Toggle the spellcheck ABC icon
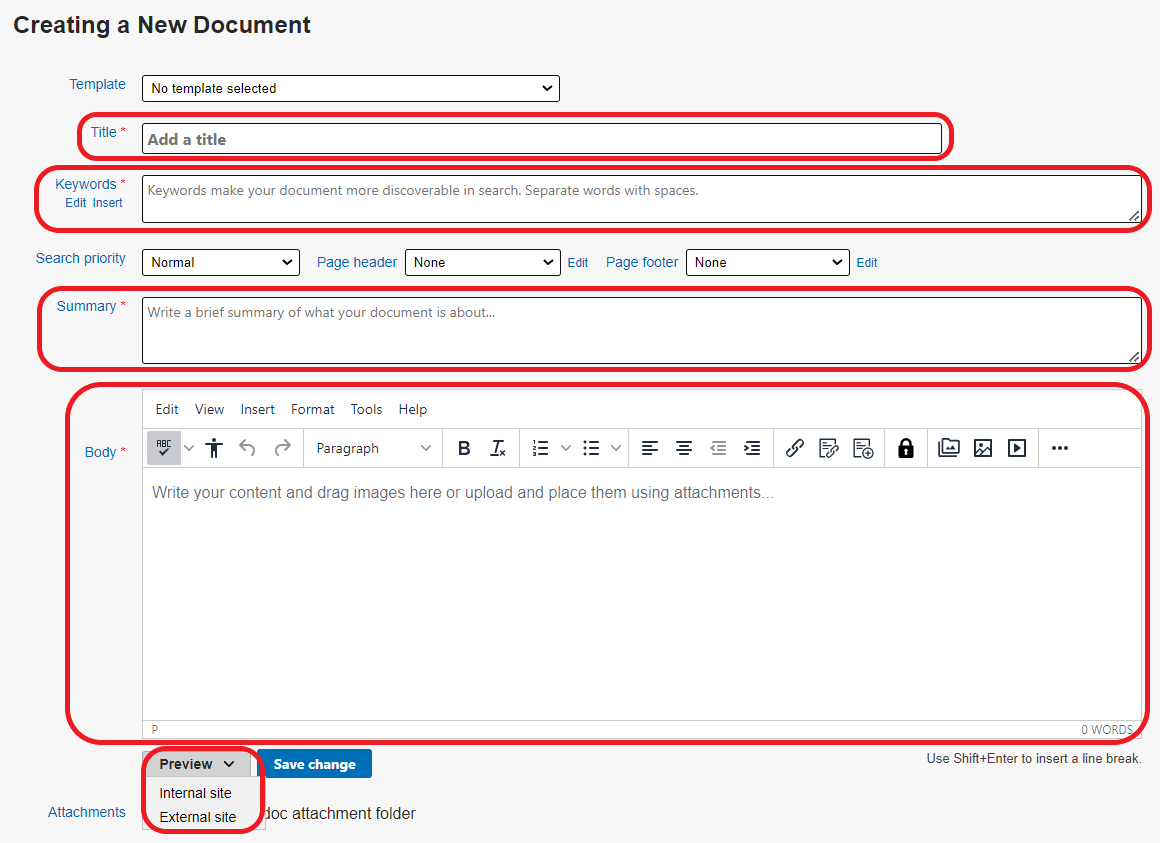The height and width of the screenshot is (843, 1160). [163, 448]
